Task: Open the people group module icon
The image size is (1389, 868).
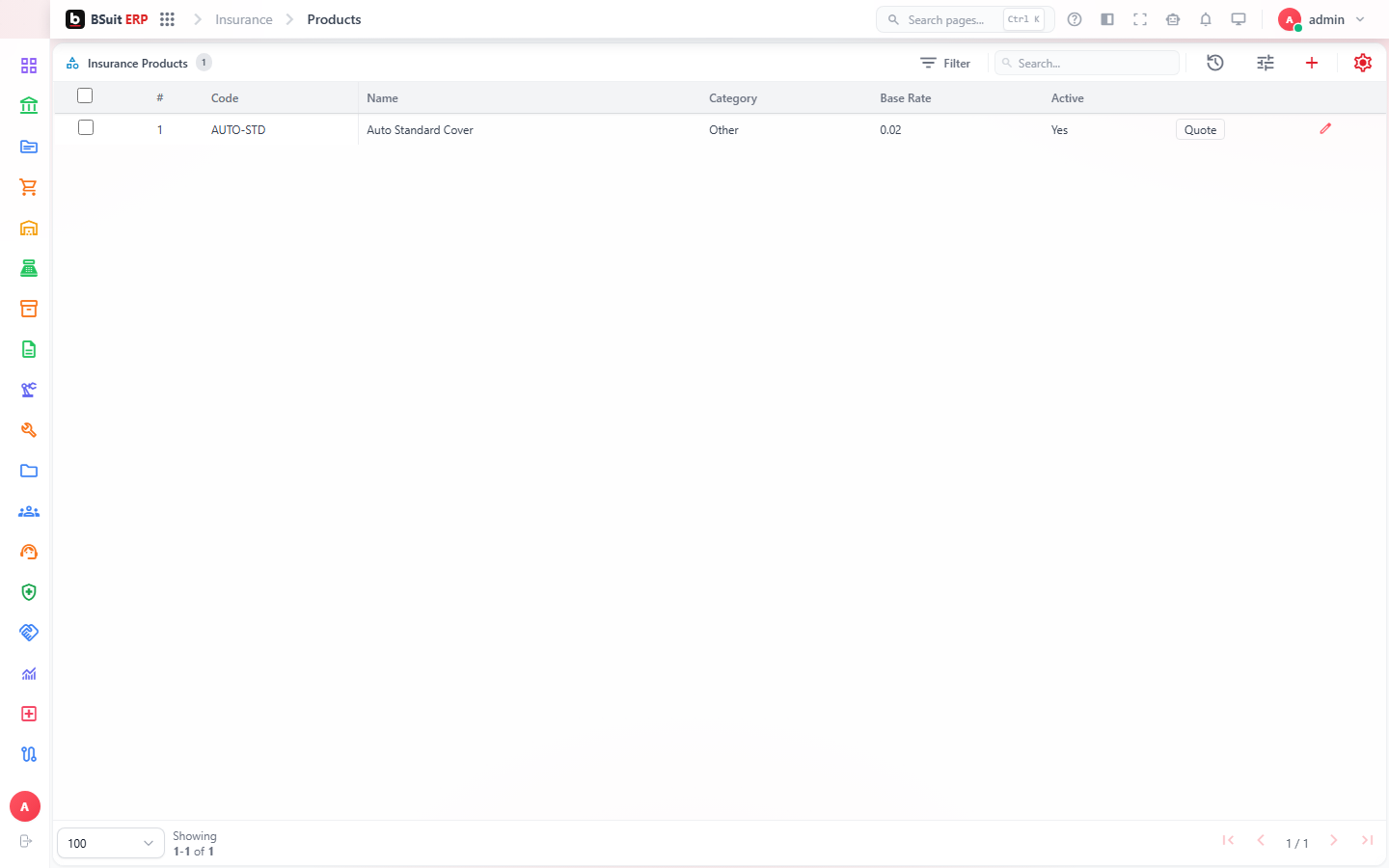Action: 29,511
